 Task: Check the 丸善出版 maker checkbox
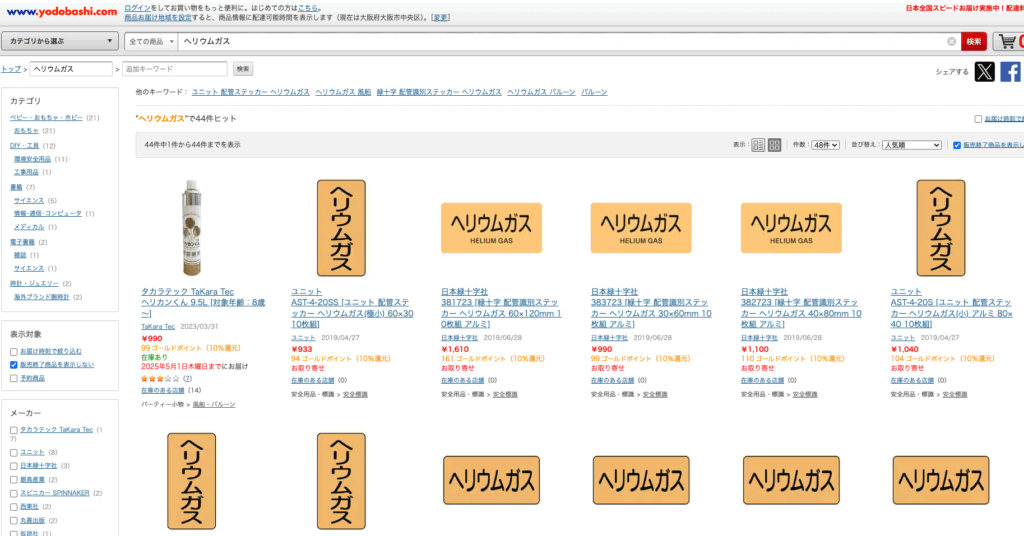pyautogui.click(x=14, y=520)
